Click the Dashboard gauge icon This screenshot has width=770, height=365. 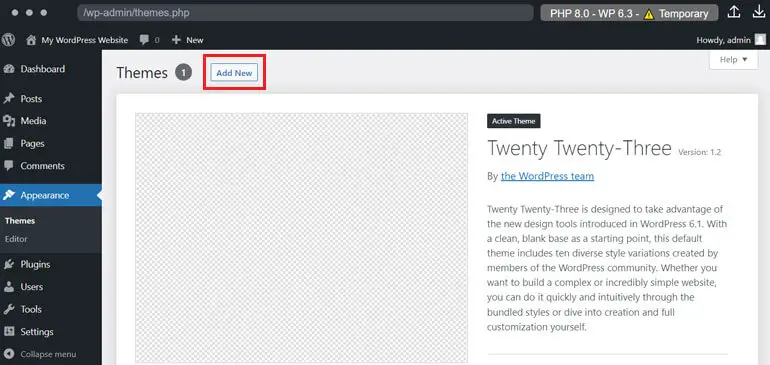(9, 69)
